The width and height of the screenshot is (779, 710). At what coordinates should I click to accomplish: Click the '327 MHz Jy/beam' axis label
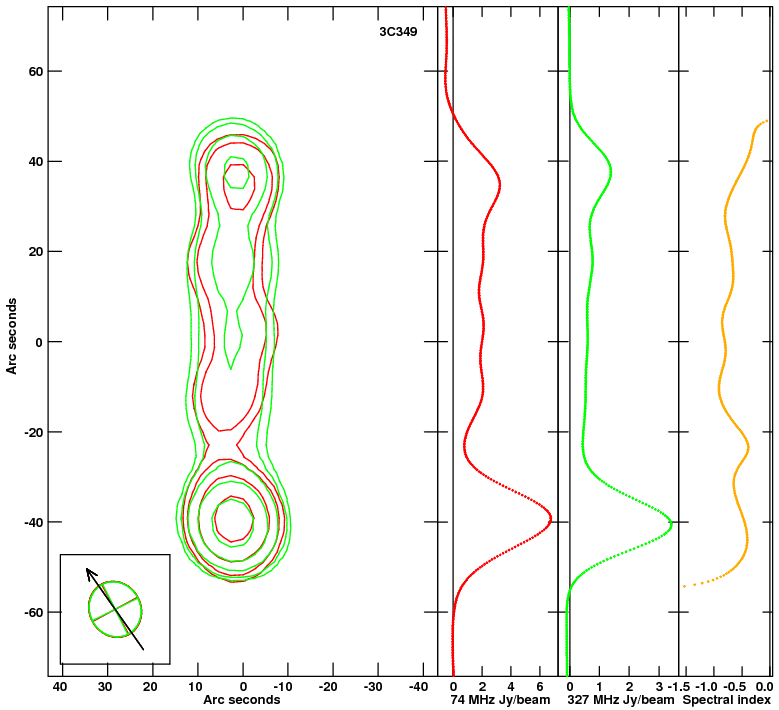621,700
